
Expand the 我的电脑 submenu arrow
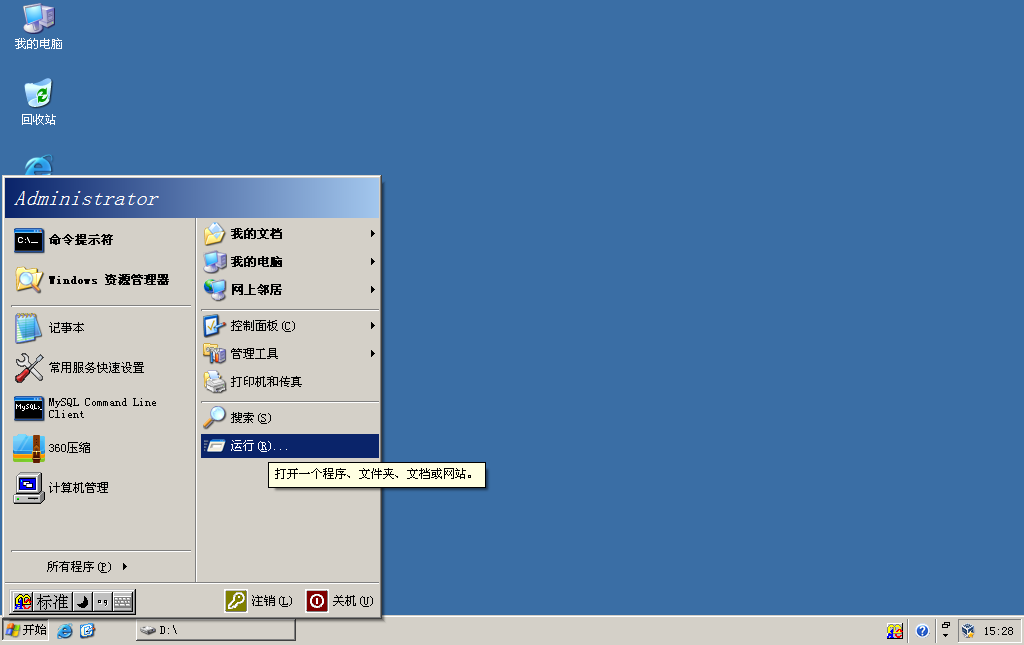tap(372, 262)
